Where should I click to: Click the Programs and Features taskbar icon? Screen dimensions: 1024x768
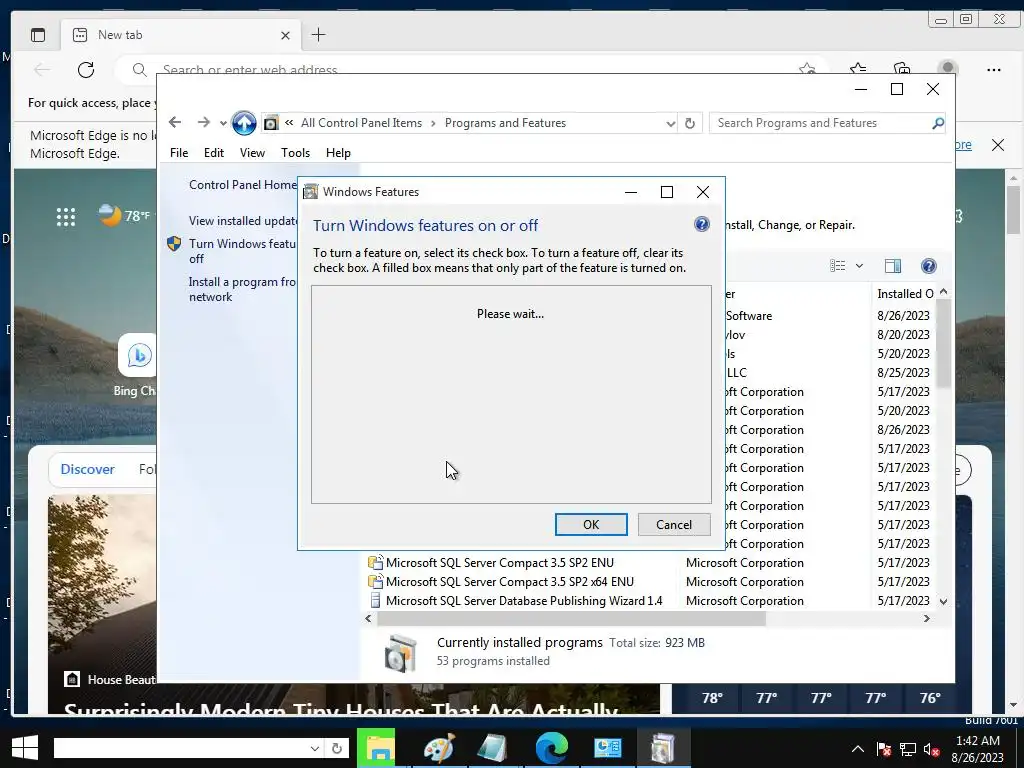coord(662,748)
